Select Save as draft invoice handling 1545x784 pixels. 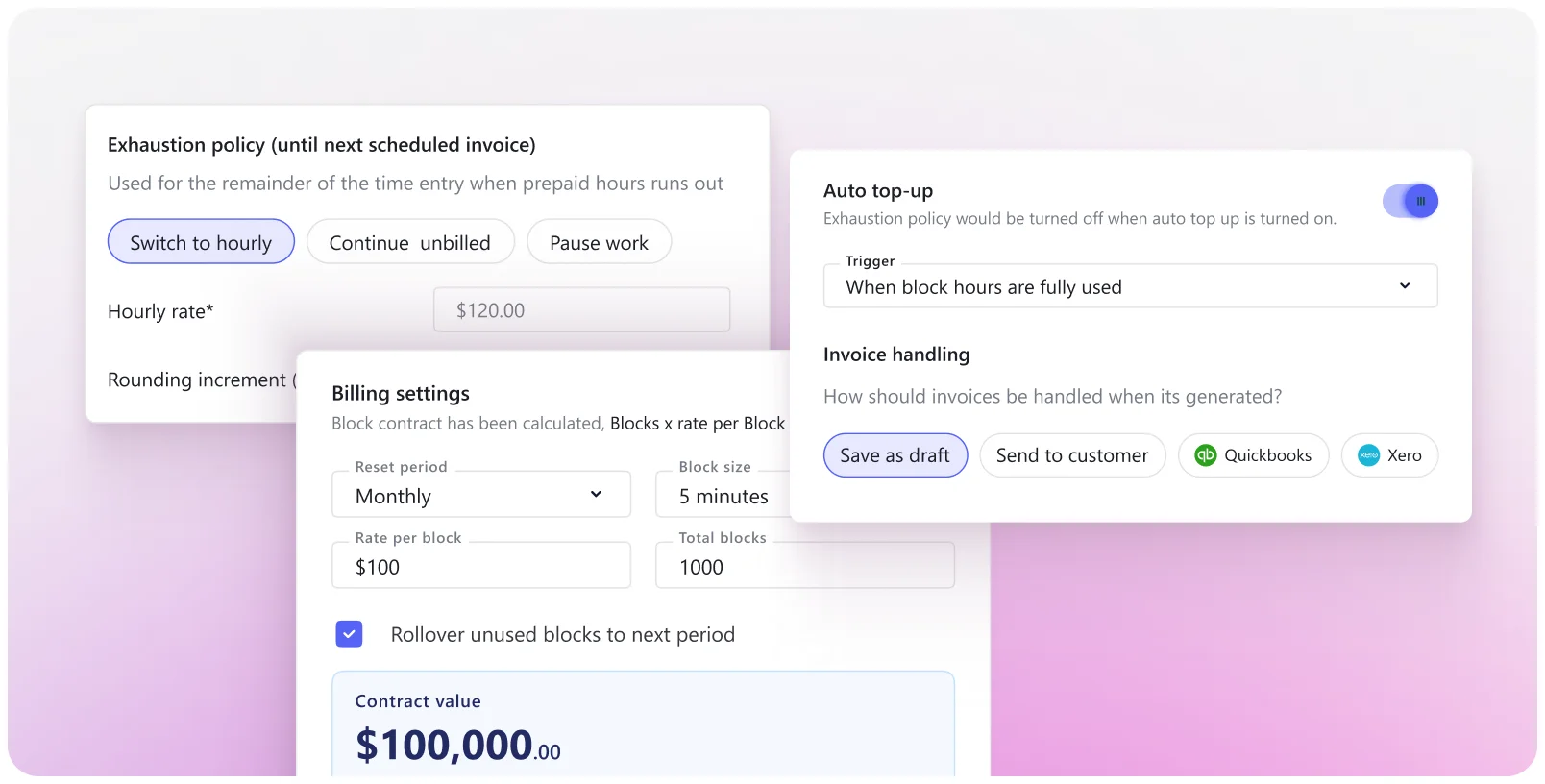coord(895,455)
